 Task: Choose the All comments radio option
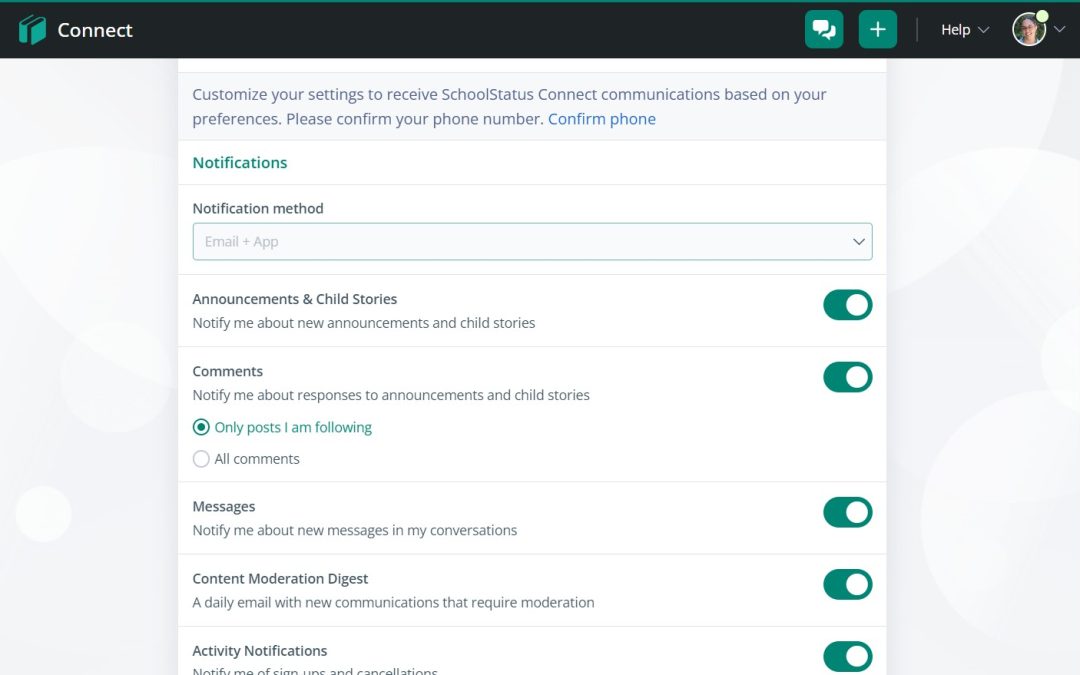201,459
